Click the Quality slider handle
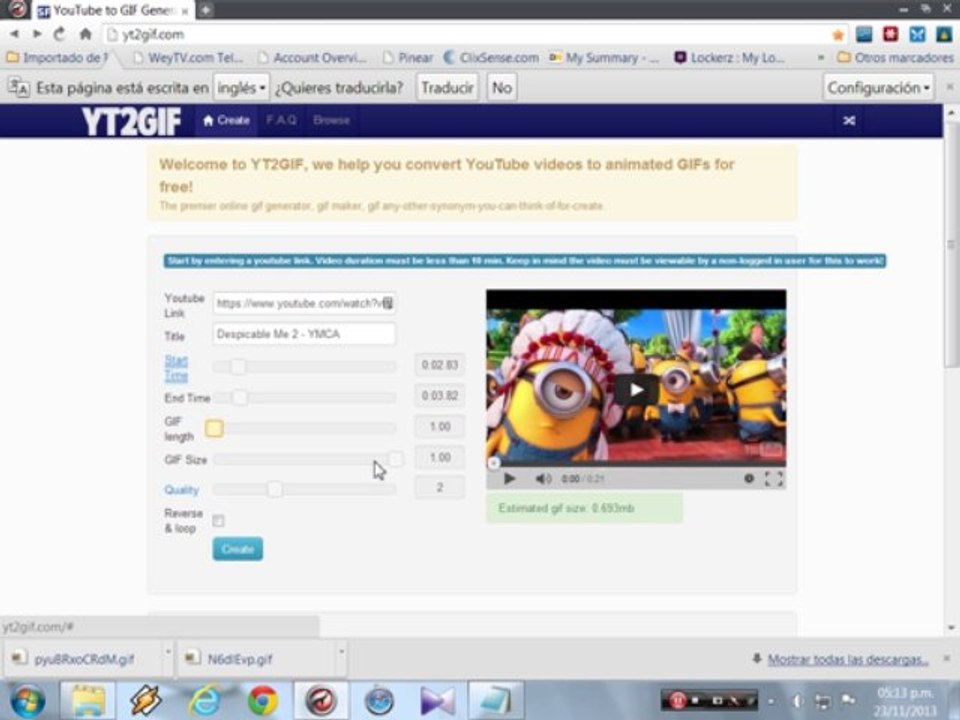 tap(275, 489)
